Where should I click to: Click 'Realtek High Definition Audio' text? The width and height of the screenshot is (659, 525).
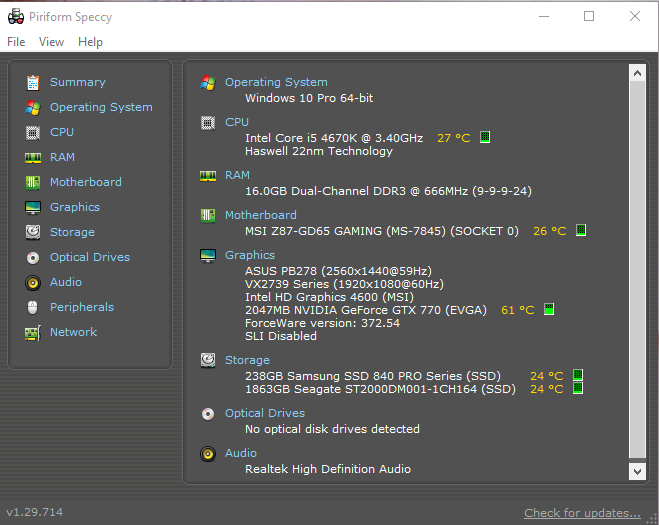coord(328,469)
